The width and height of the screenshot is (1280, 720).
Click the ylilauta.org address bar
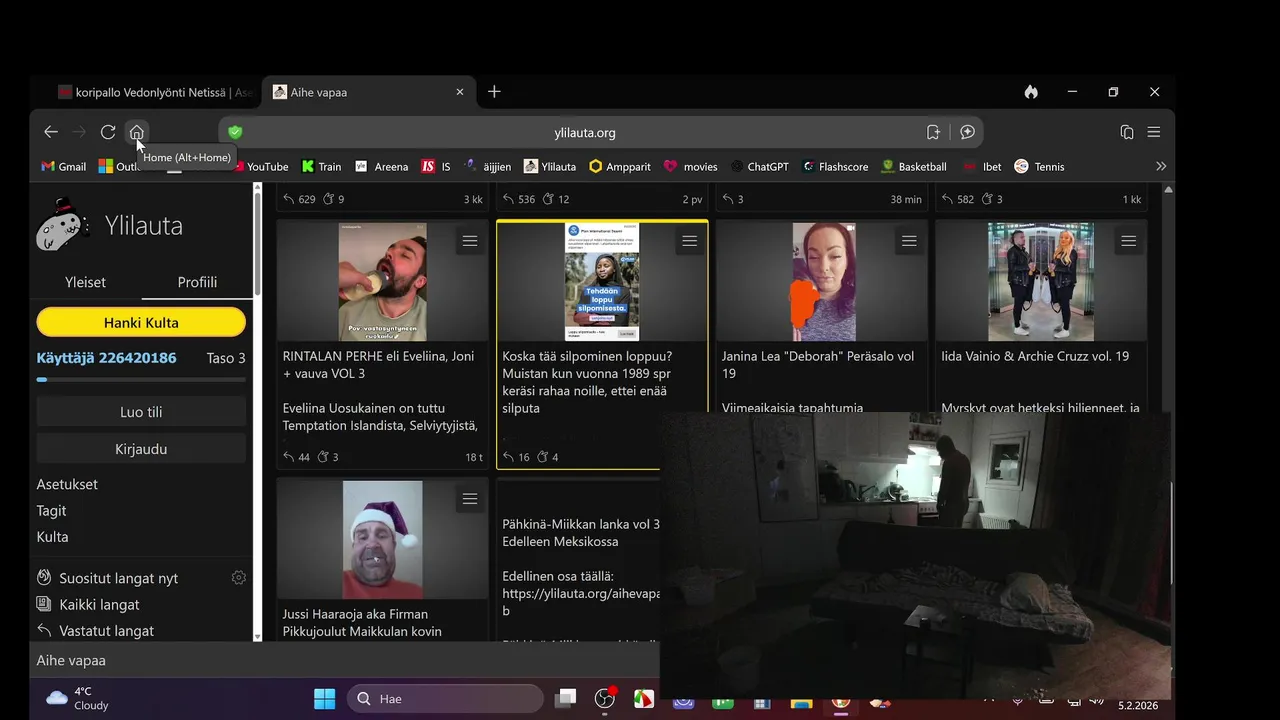point(585,132)
